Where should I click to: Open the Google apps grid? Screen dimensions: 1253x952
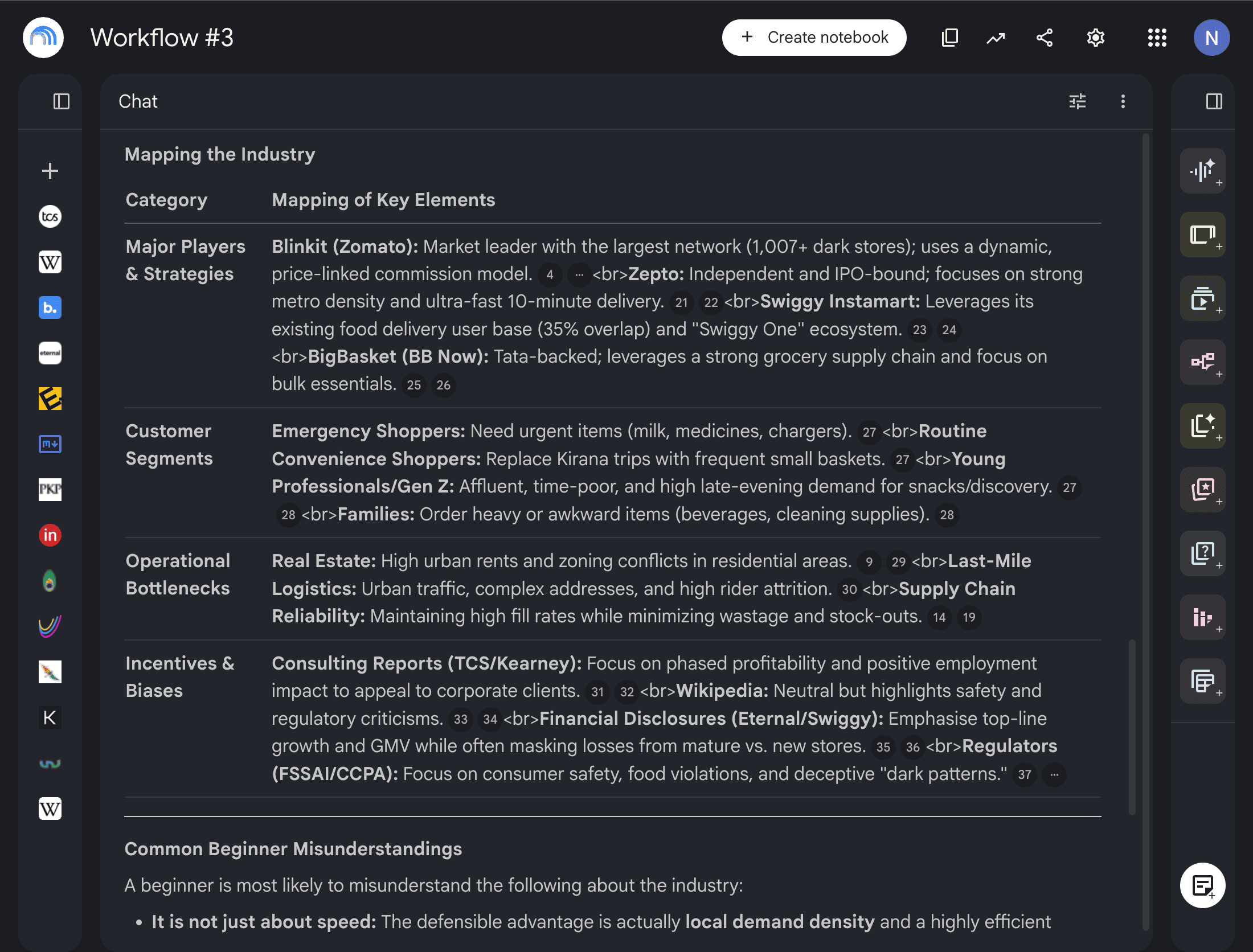pos(1157,38)
